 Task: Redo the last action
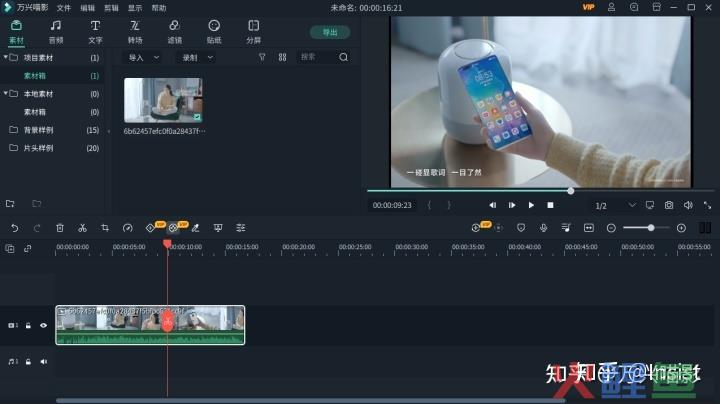click(37, 228)
